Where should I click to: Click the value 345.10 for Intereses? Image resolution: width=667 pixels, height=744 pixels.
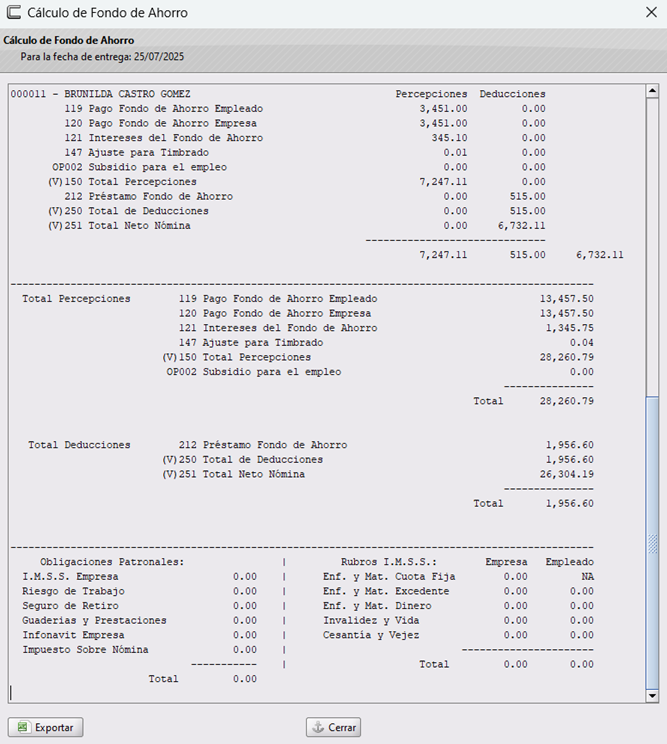pyautogui.click(x=449, y=138)
